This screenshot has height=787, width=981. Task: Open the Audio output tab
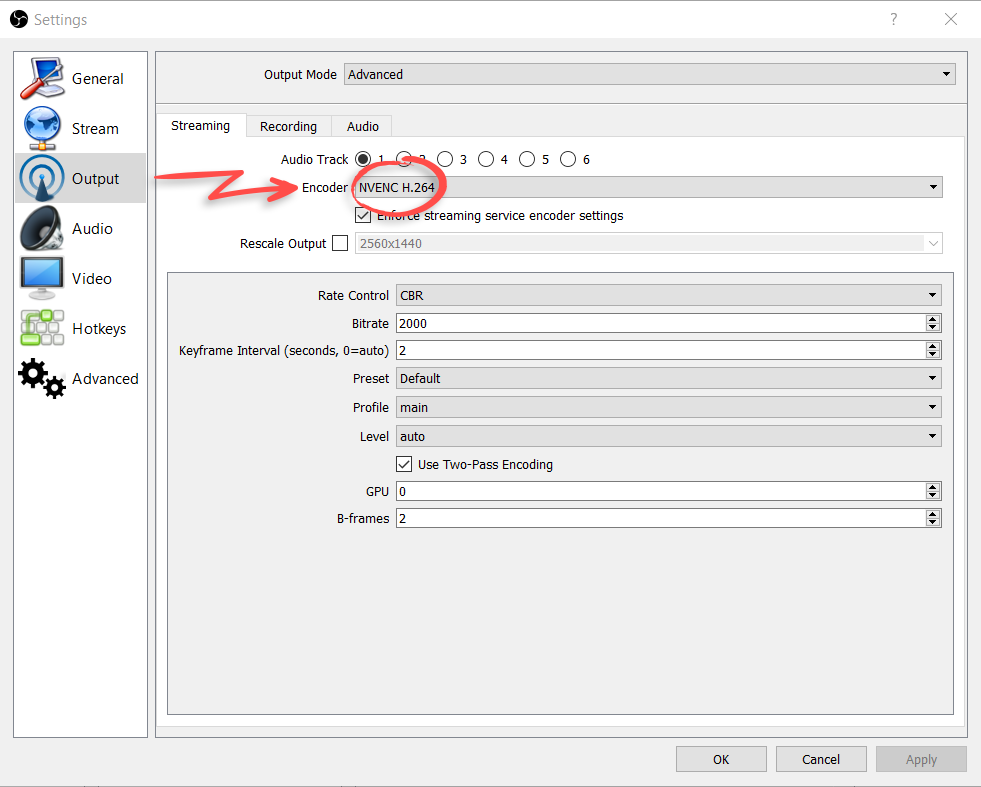(x=361, y=126)
